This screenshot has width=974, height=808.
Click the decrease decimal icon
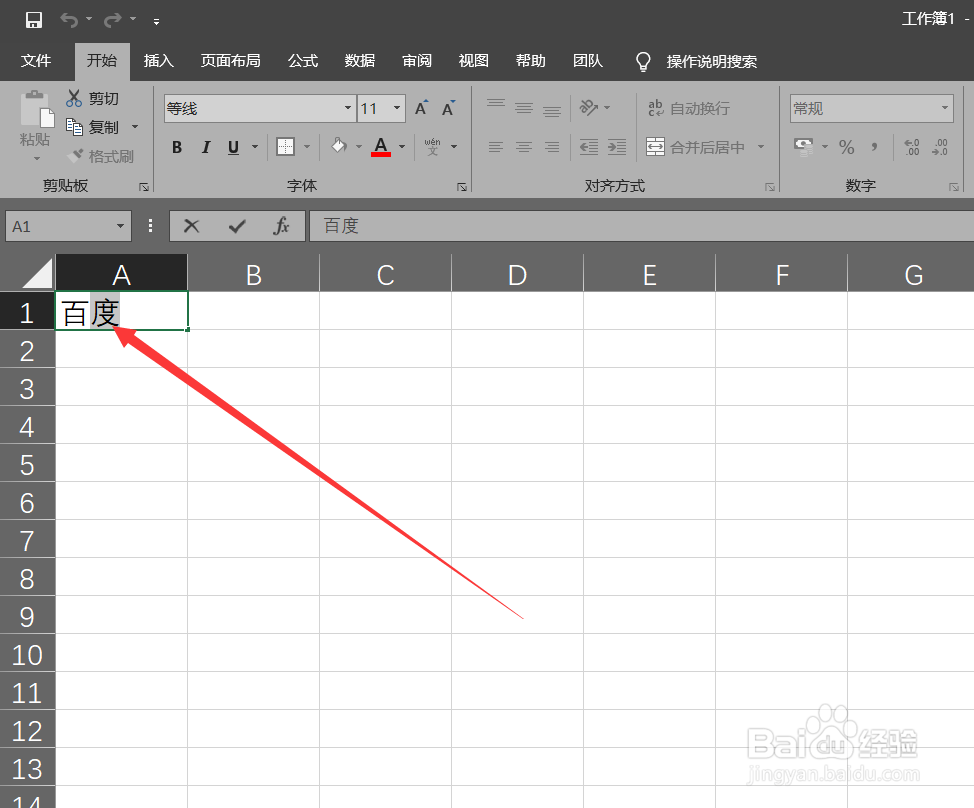click(x=940, y=147)
